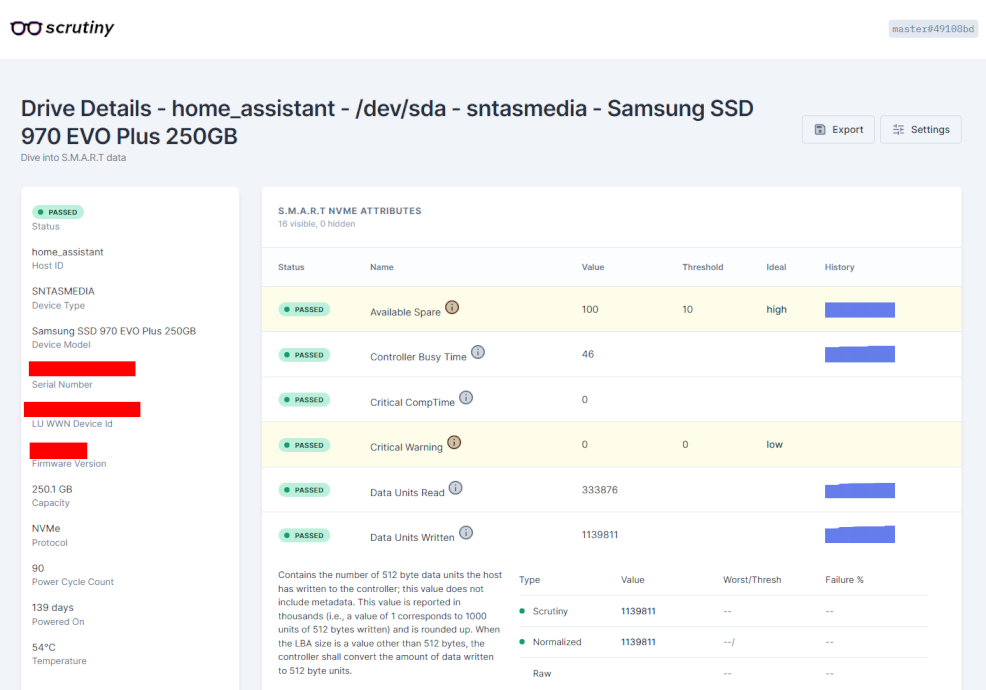Open the Settings button
This screenshot has width=986, height=690.
pyautogui.click(x=921, y=130)
